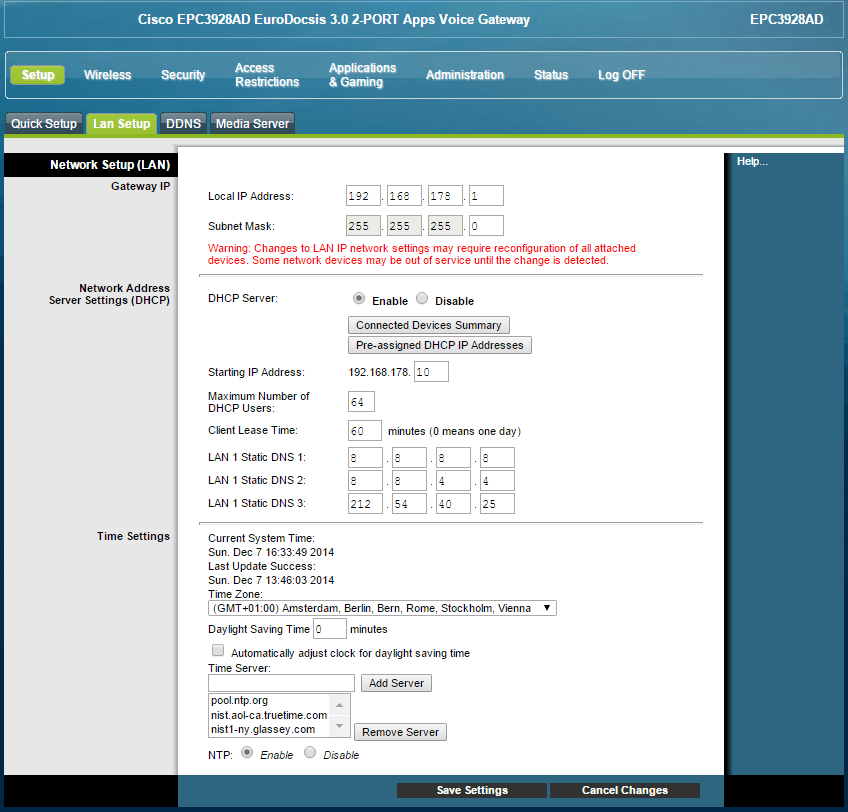Click time server list scroll up arrow
848x812 pixels.
(339, 705)
